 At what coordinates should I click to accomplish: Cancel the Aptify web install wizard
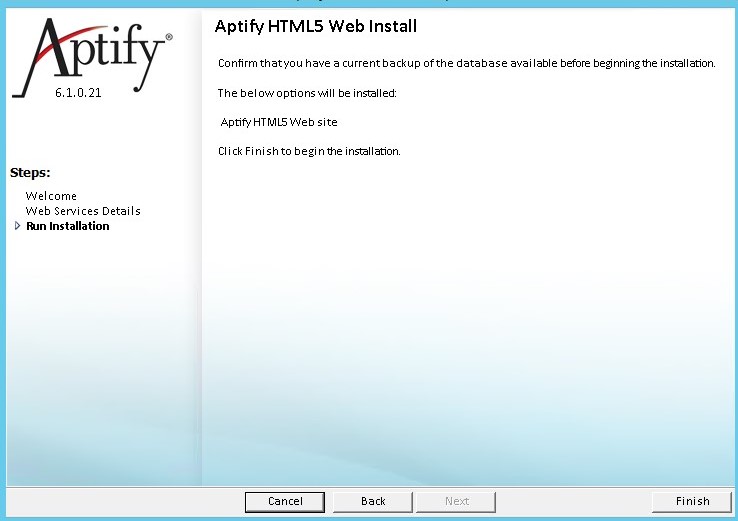[285, 502]
